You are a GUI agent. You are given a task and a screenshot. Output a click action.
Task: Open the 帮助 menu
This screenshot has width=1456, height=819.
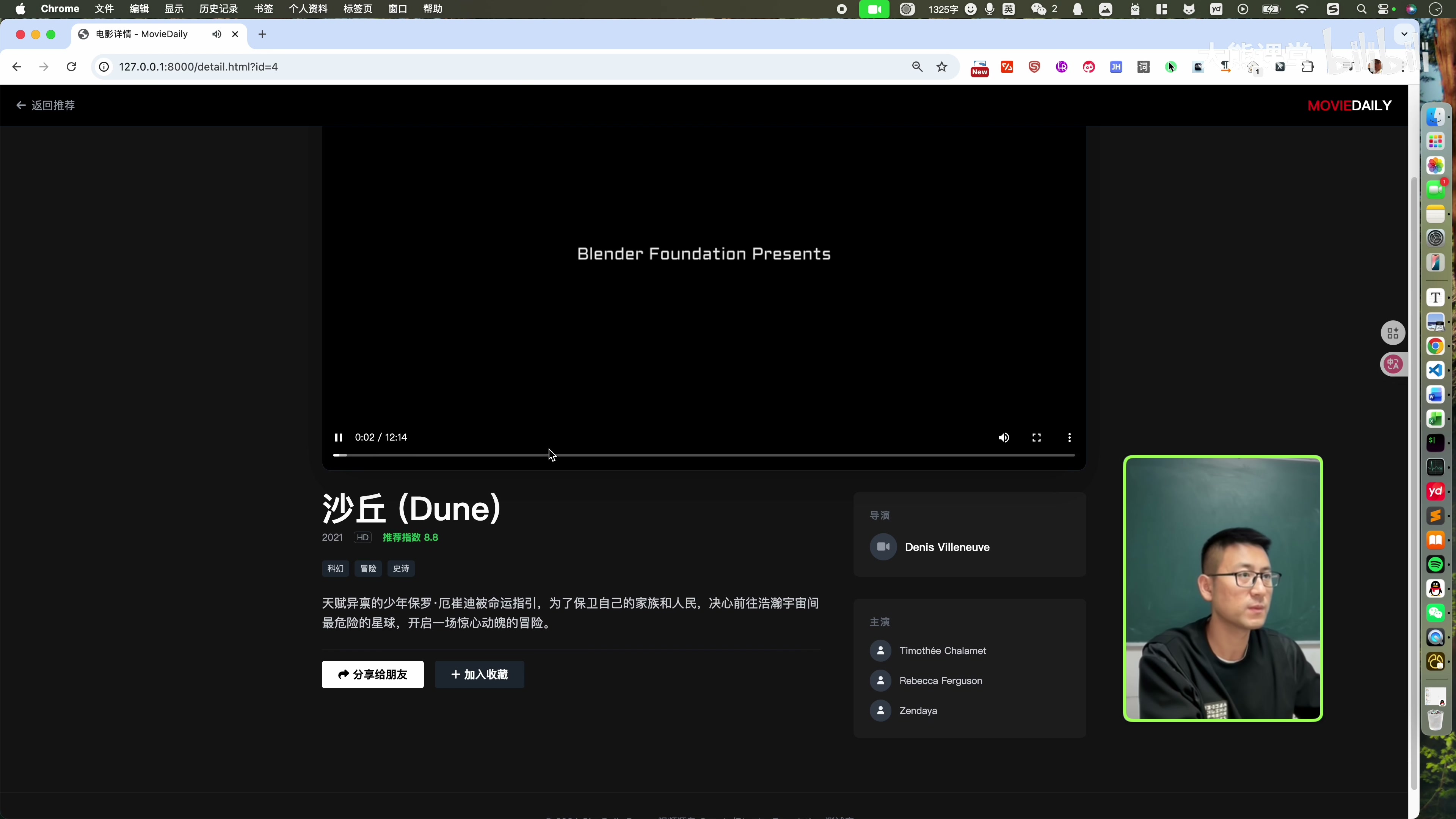click(x=432, y=9)
